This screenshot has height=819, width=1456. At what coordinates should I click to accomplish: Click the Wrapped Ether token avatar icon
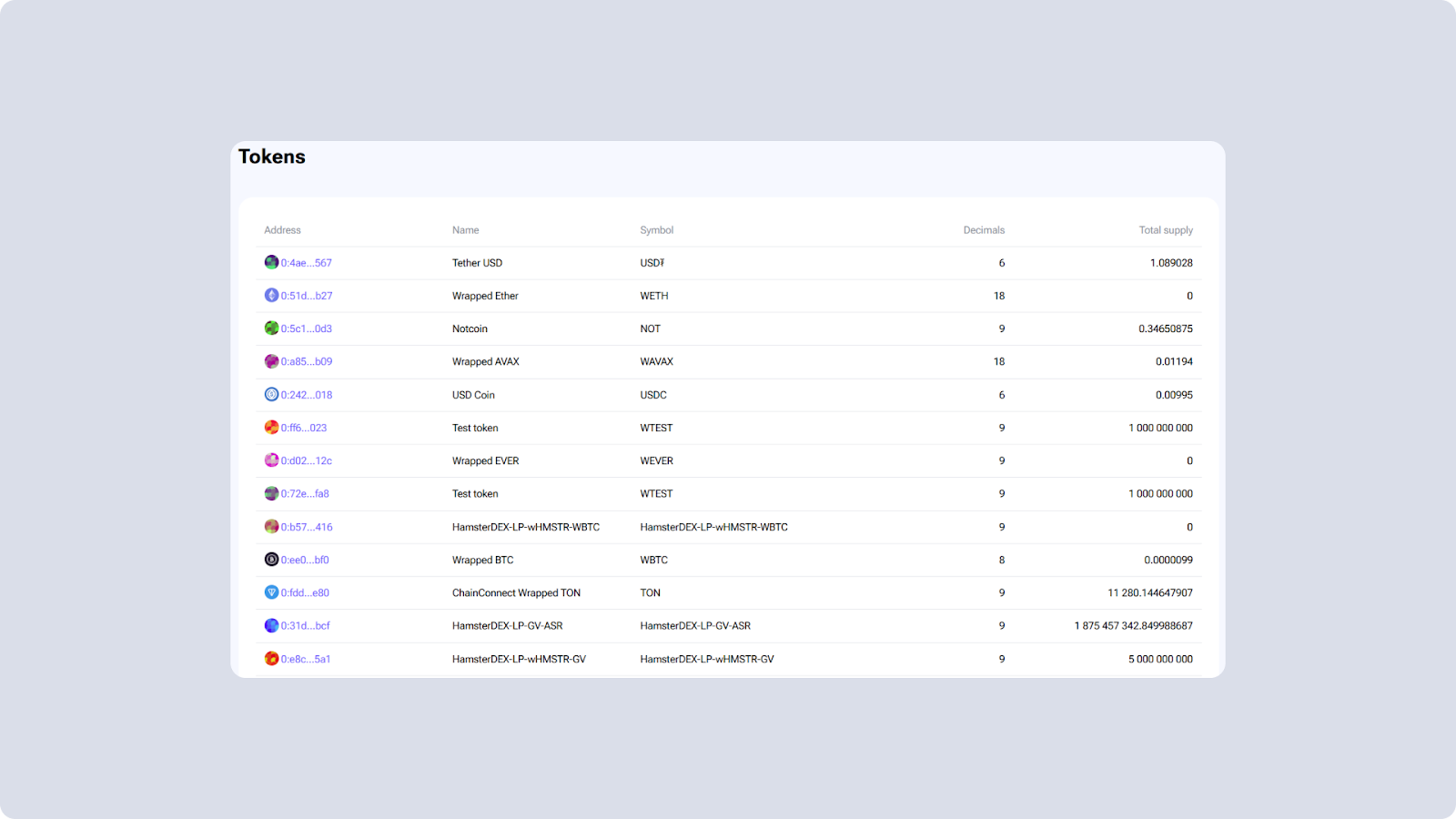click(x=271, y=295)
